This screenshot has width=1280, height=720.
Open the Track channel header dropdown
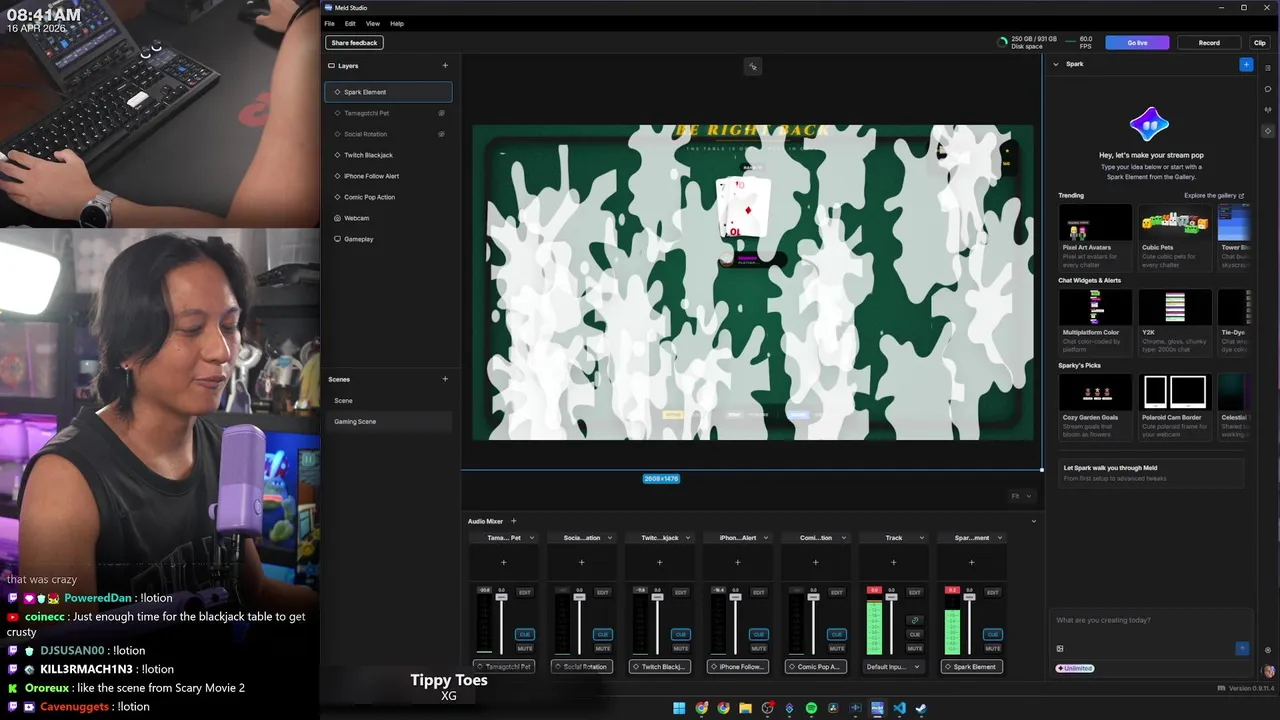tap(921, 538)
